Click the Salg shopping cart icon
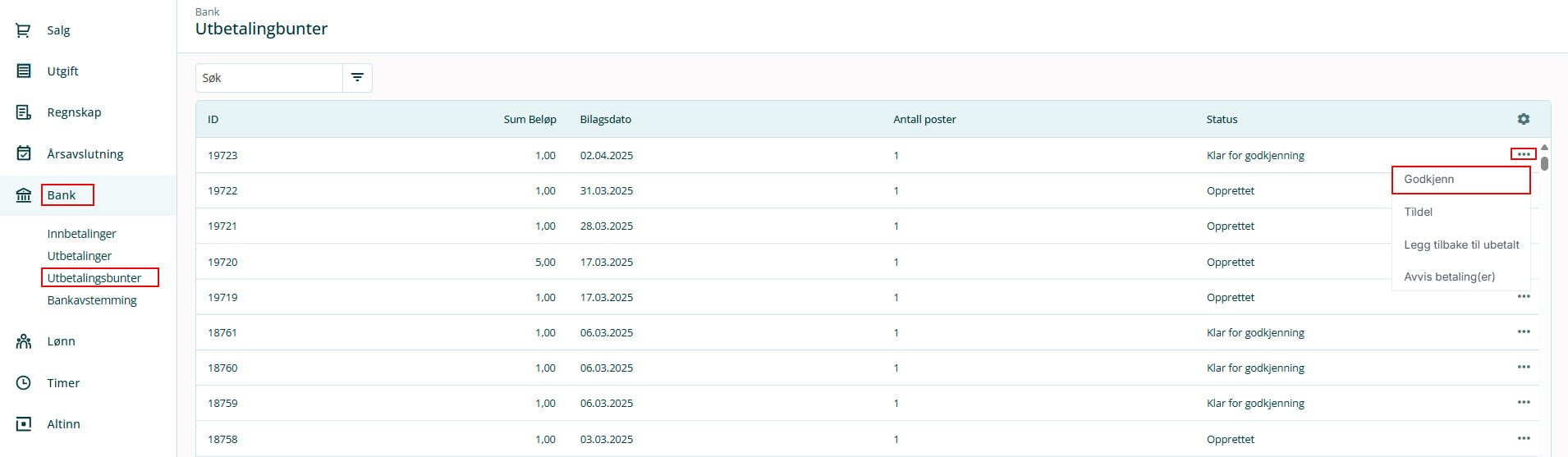The width and height of the screenshot is (1568, 457). 23,30
